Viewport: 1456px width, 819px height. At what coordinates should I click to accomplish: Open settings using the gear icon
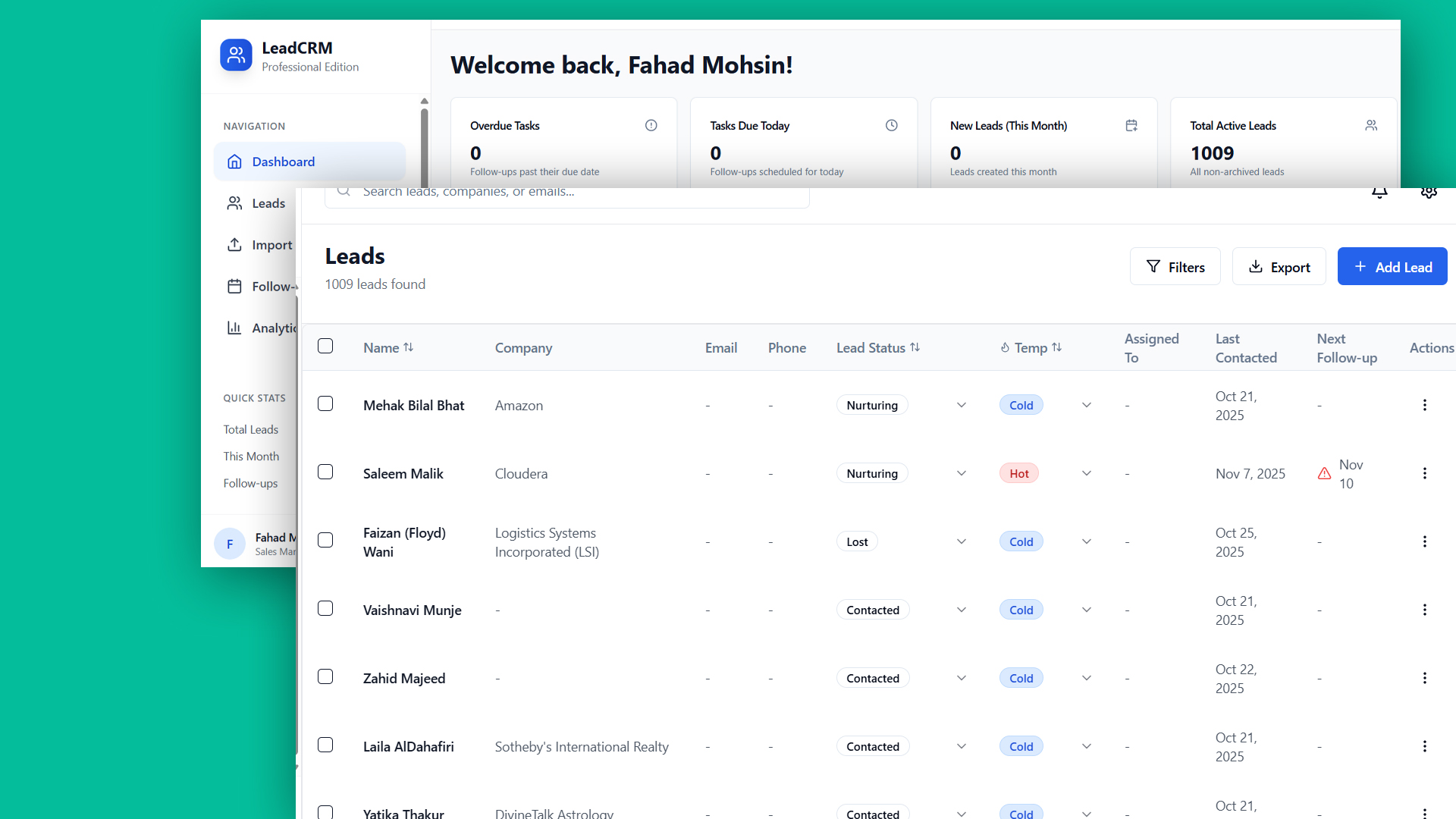pyautogui.click(x=1429, y=192)
